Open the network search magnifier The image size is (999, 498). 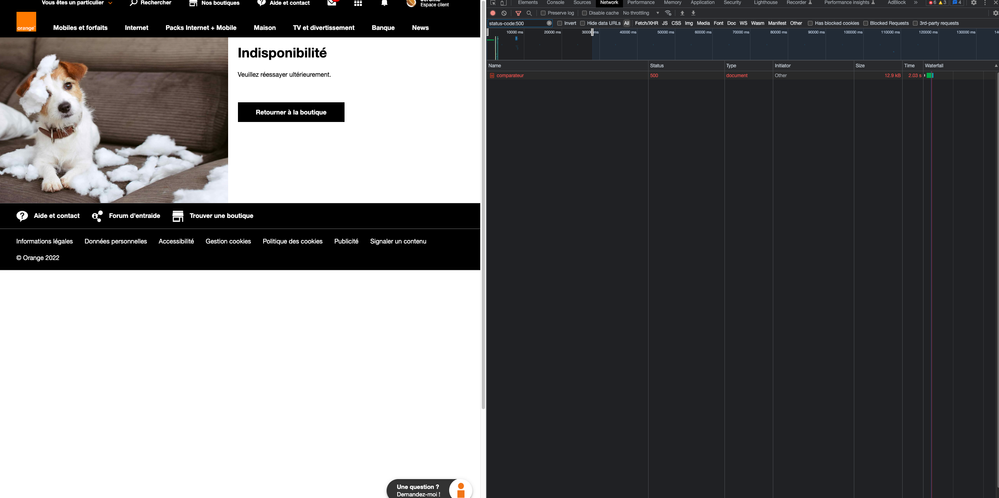pyautogui.click(x=529, y=13)
